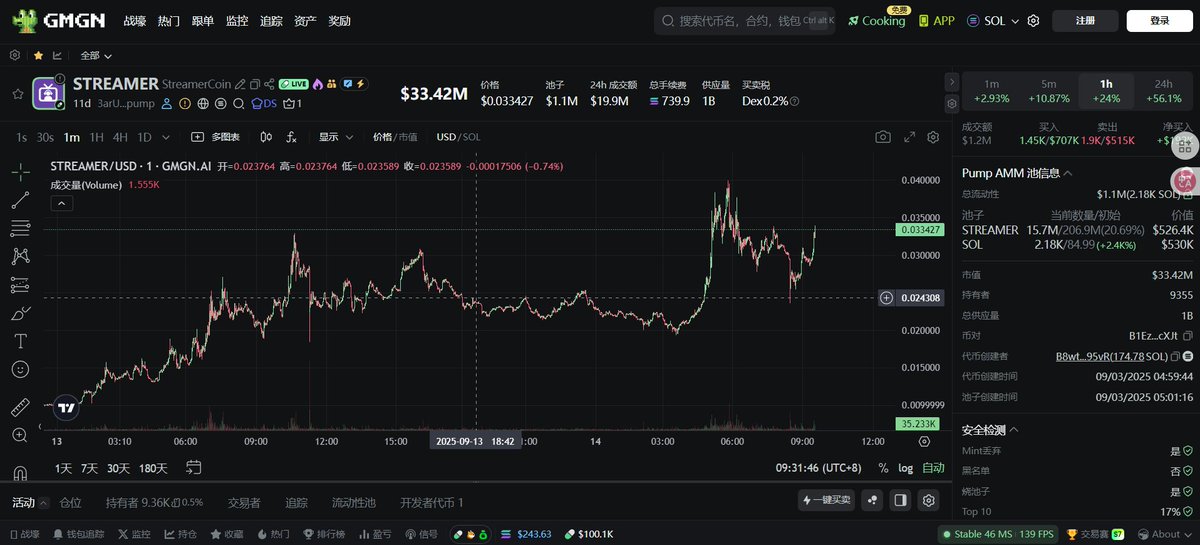Collapse the chart legend arrow under volume
This screenshot has width=1200, height=545.
point(61,203)
